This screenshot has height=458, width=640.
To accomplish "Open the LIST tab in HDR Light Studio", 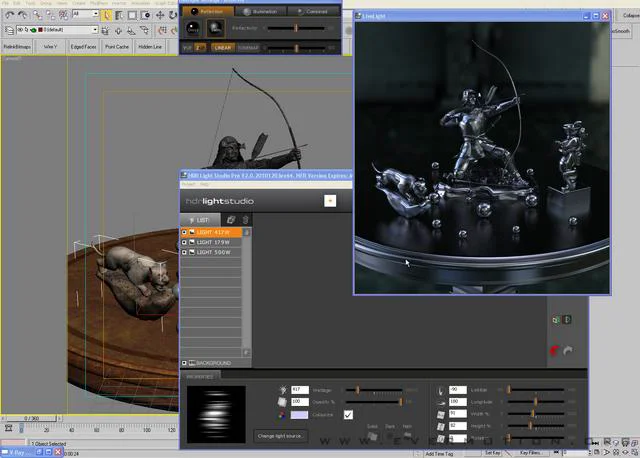I will click(200, 220).
